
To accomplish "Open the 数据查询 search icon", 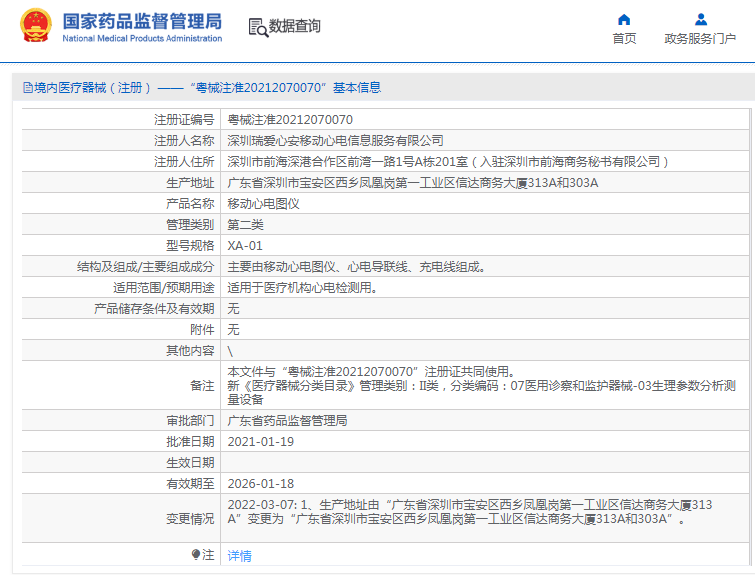I will pos(258,27).
